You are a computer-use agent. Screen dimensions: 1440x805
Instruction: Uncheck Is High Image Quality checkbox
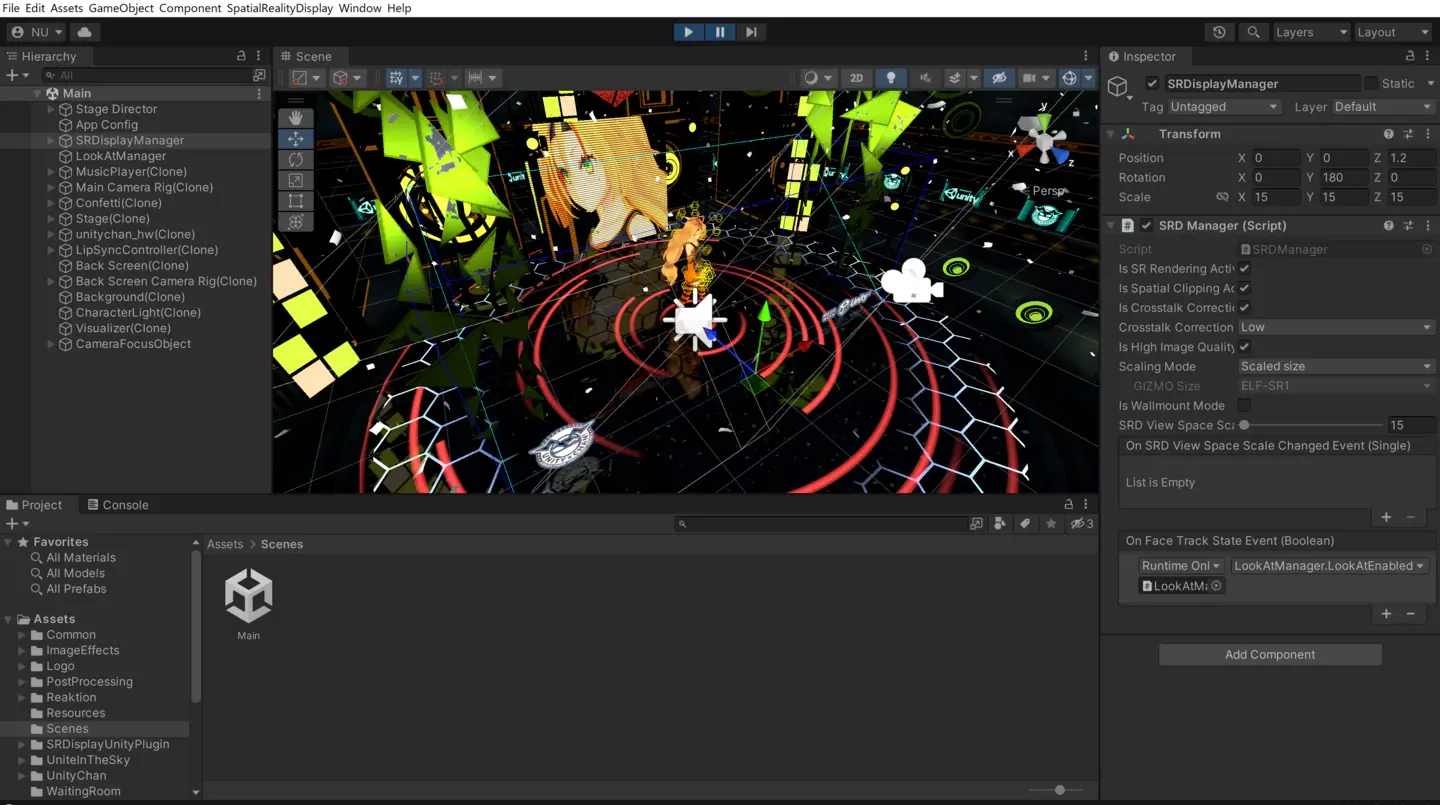pos(1244,347)
